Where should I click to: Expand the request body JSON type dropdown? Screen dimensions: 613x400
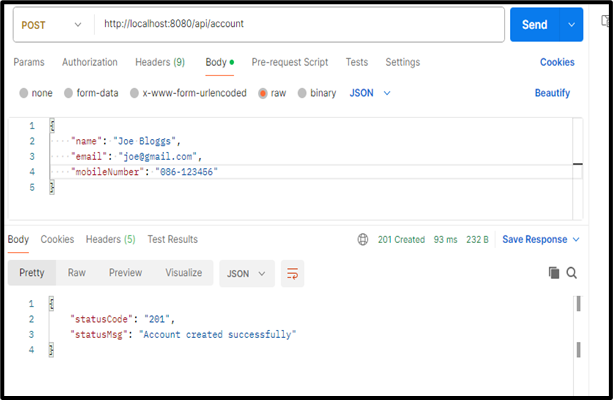370,93
